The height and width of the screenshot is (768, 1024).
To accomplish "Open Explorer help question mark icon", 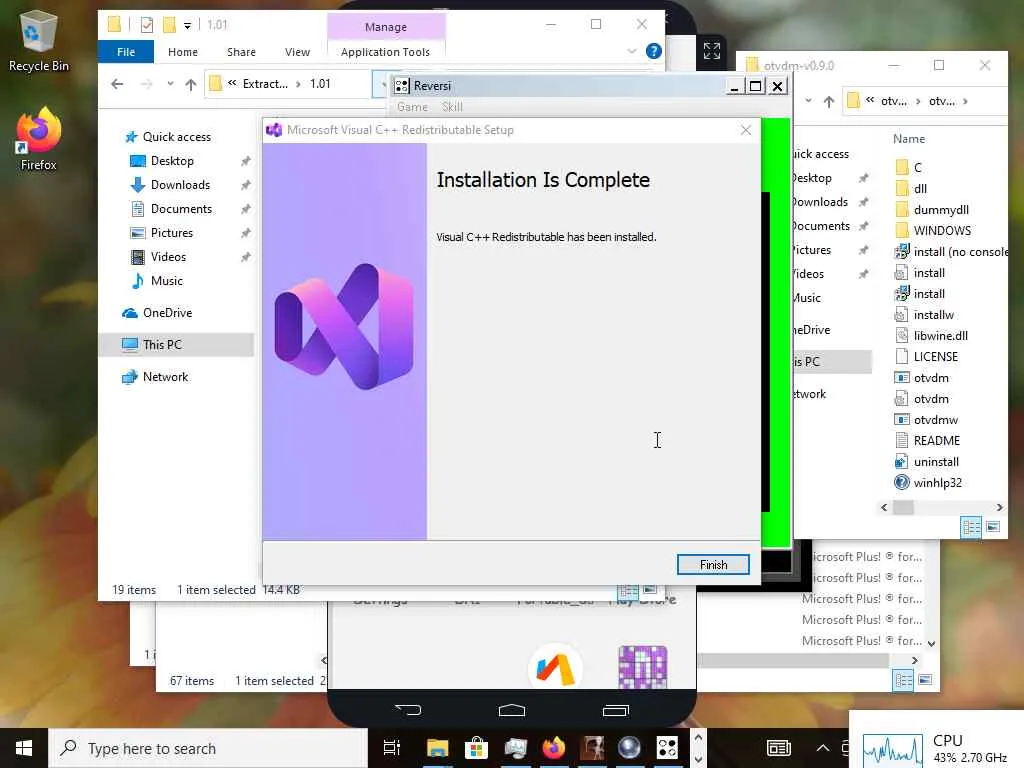I will click(x=653, y=51).
